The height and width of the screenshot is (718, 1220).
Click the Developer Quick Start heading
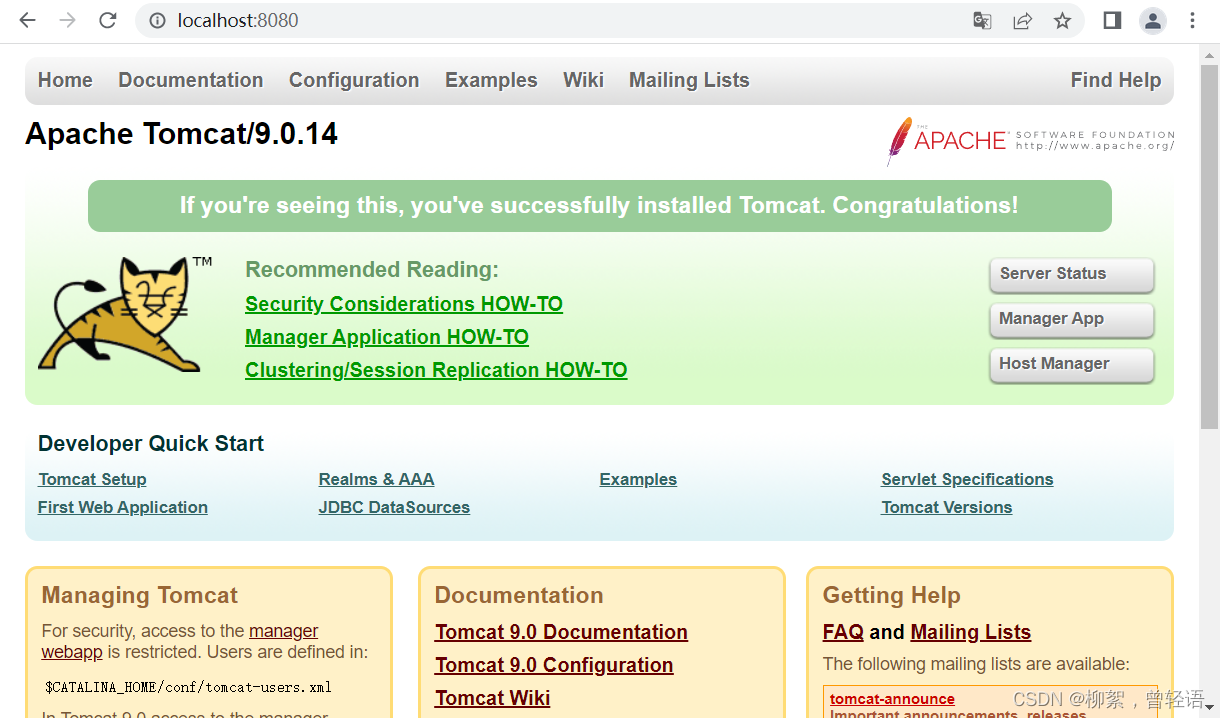(x=151, y=444)
